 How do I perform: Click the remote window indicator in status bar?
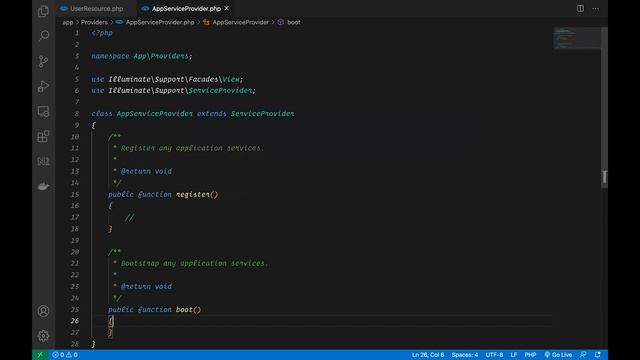pos(40,355)
